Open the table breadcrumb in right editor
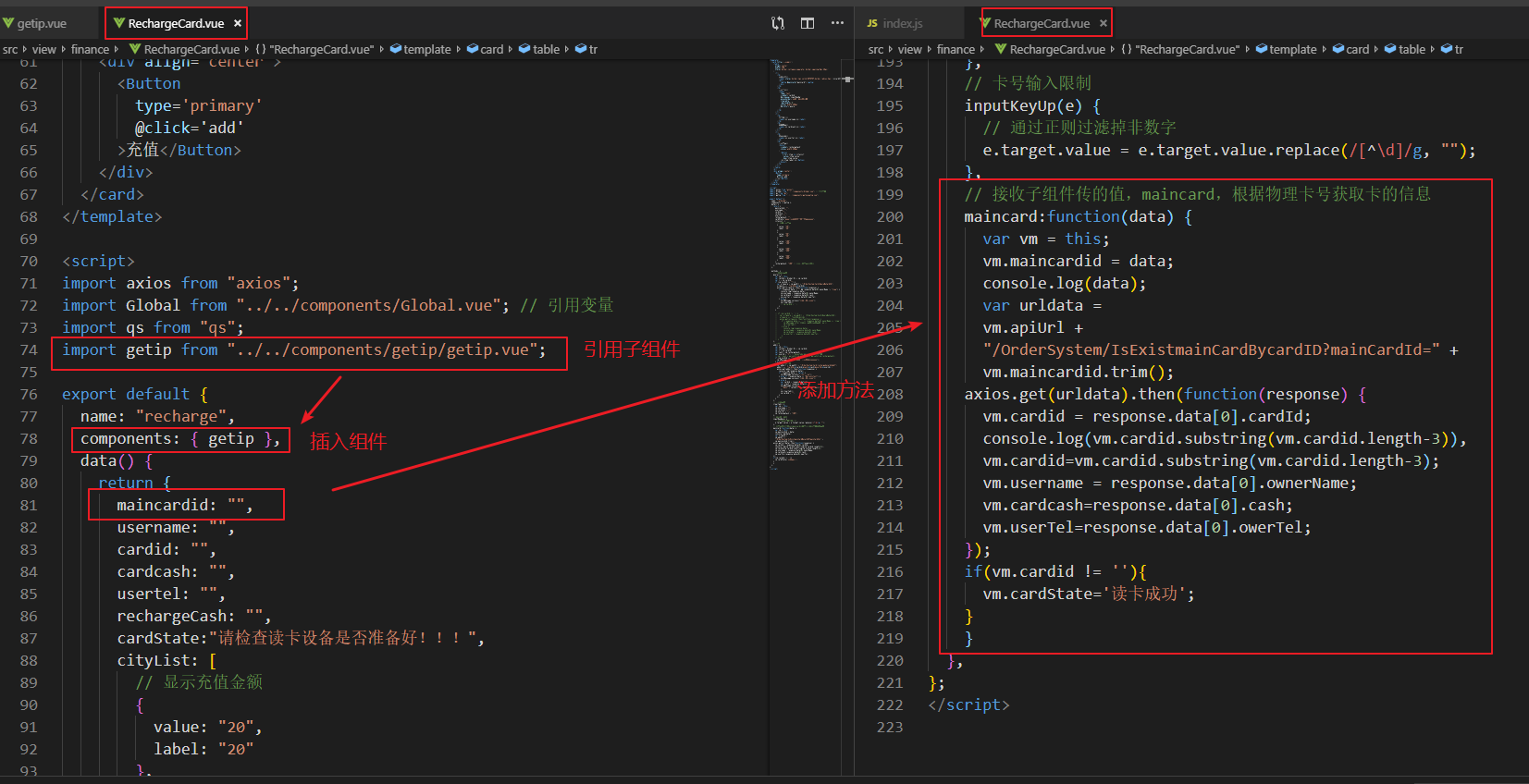This screenshot has height=784, width=1529. pos(1405,49)
